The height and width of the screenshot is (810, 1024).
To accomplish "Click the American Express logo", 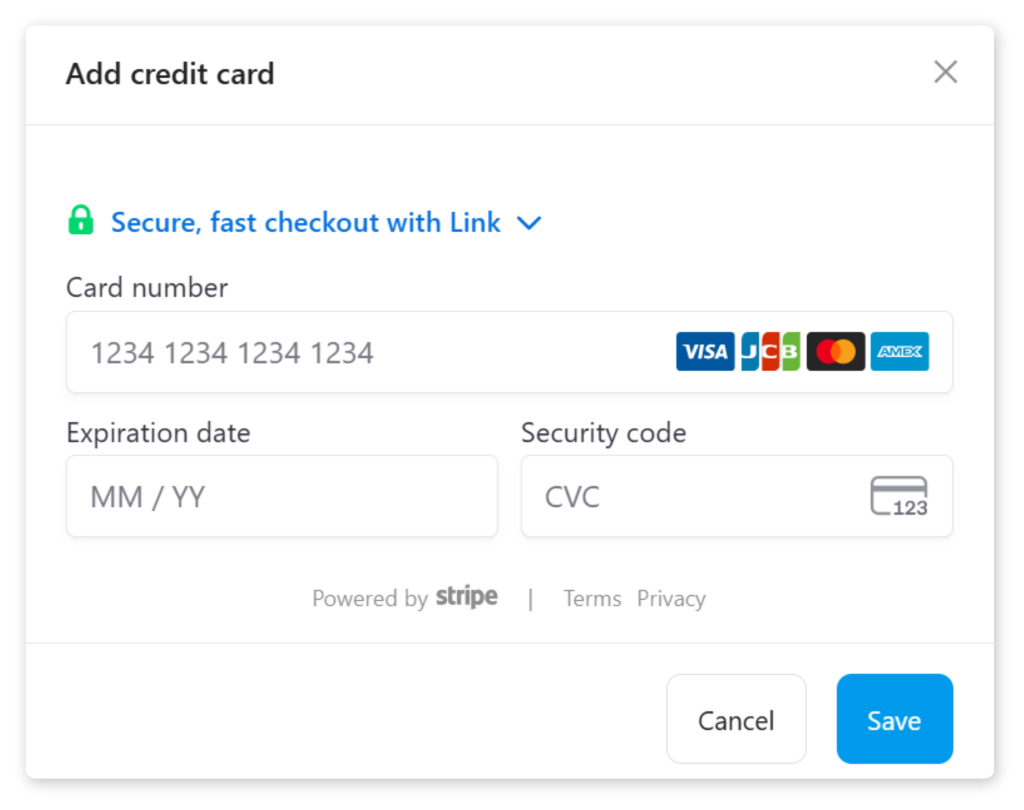I will pos(899,352).
